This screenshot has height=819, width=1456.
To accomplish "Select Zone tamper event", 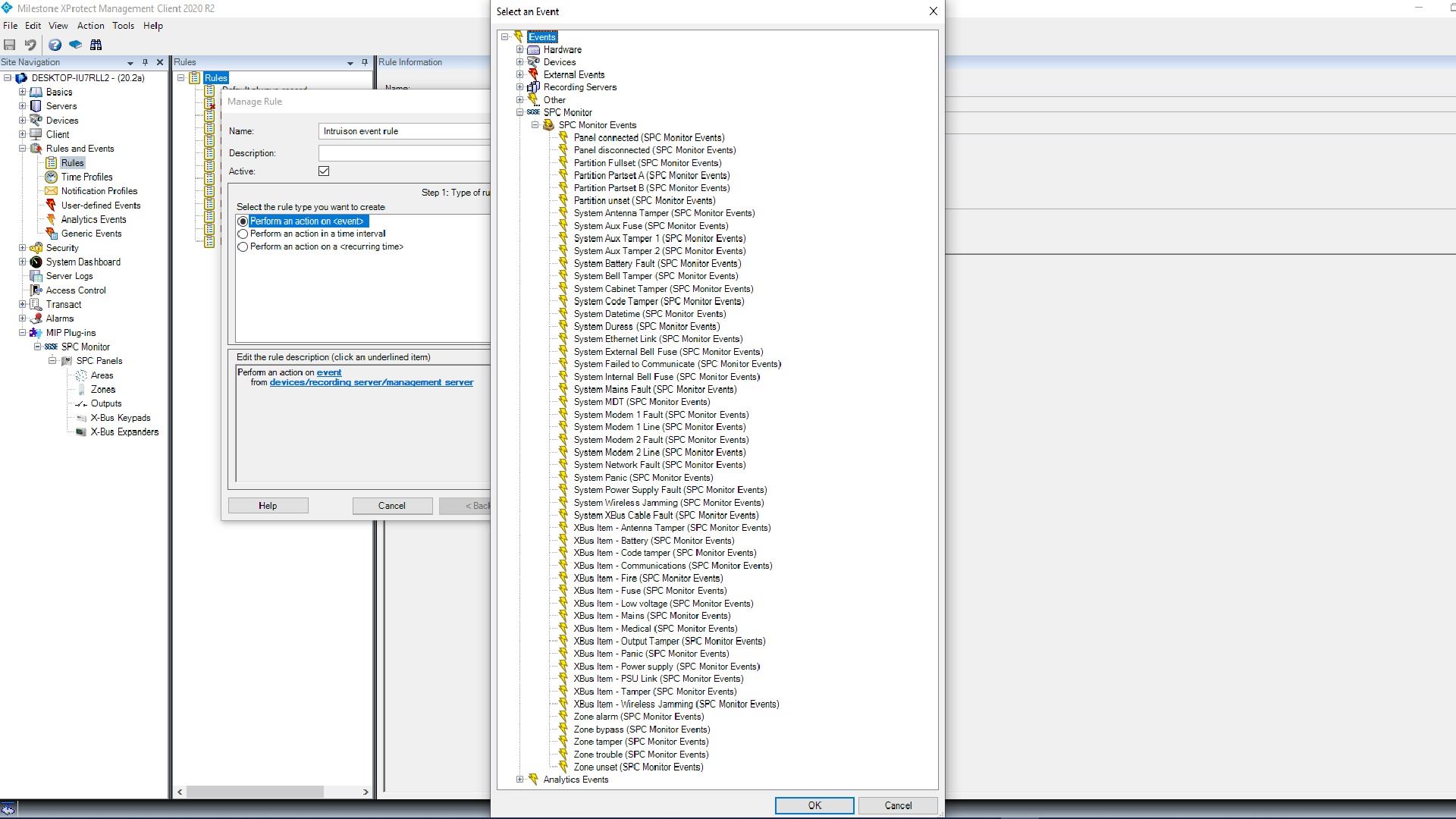I will tap(641, 742).
